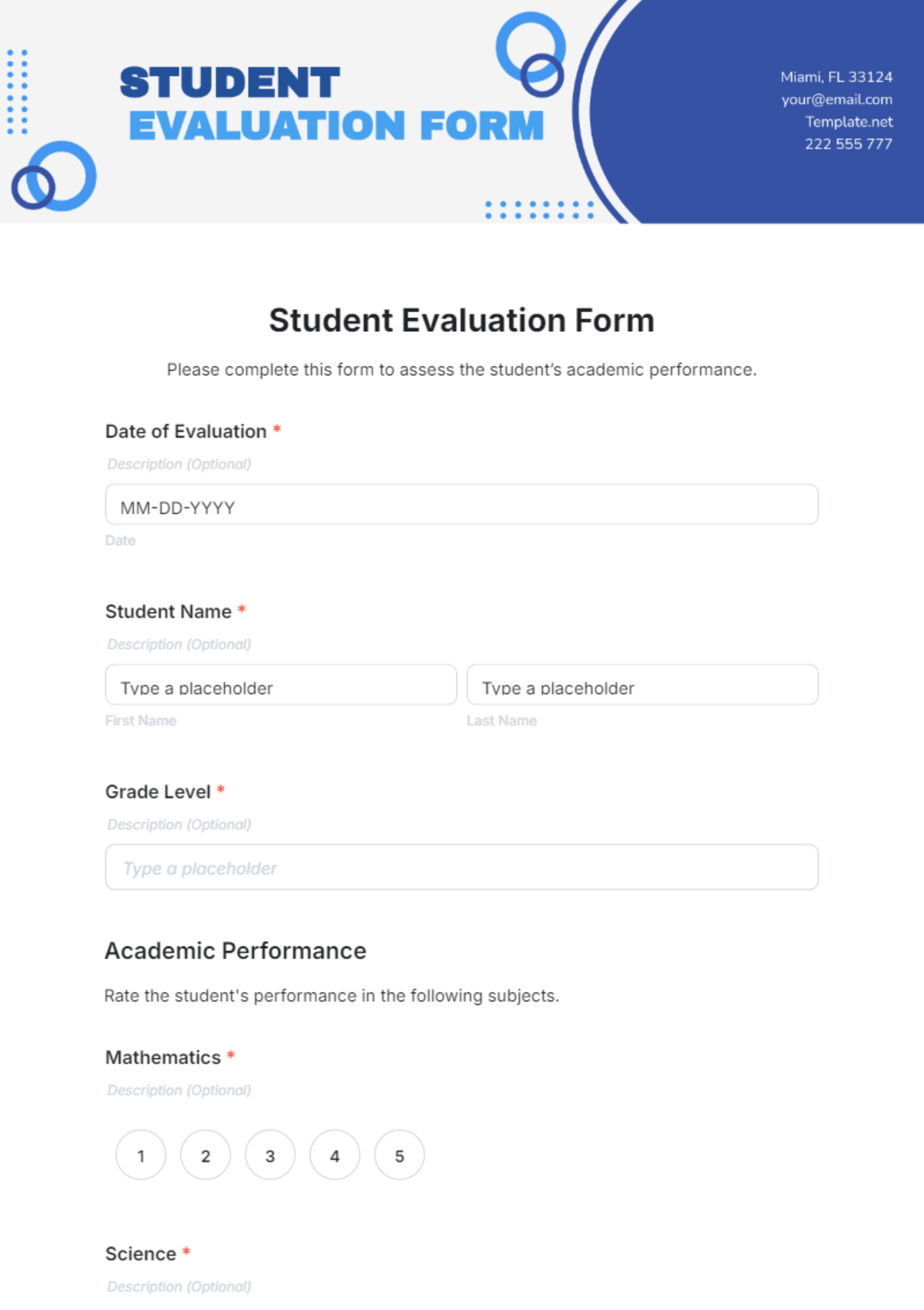Click the Mathematics description text
Image resolution: width=924 pixels, height=1310 pixels.
click(179, 1091)
